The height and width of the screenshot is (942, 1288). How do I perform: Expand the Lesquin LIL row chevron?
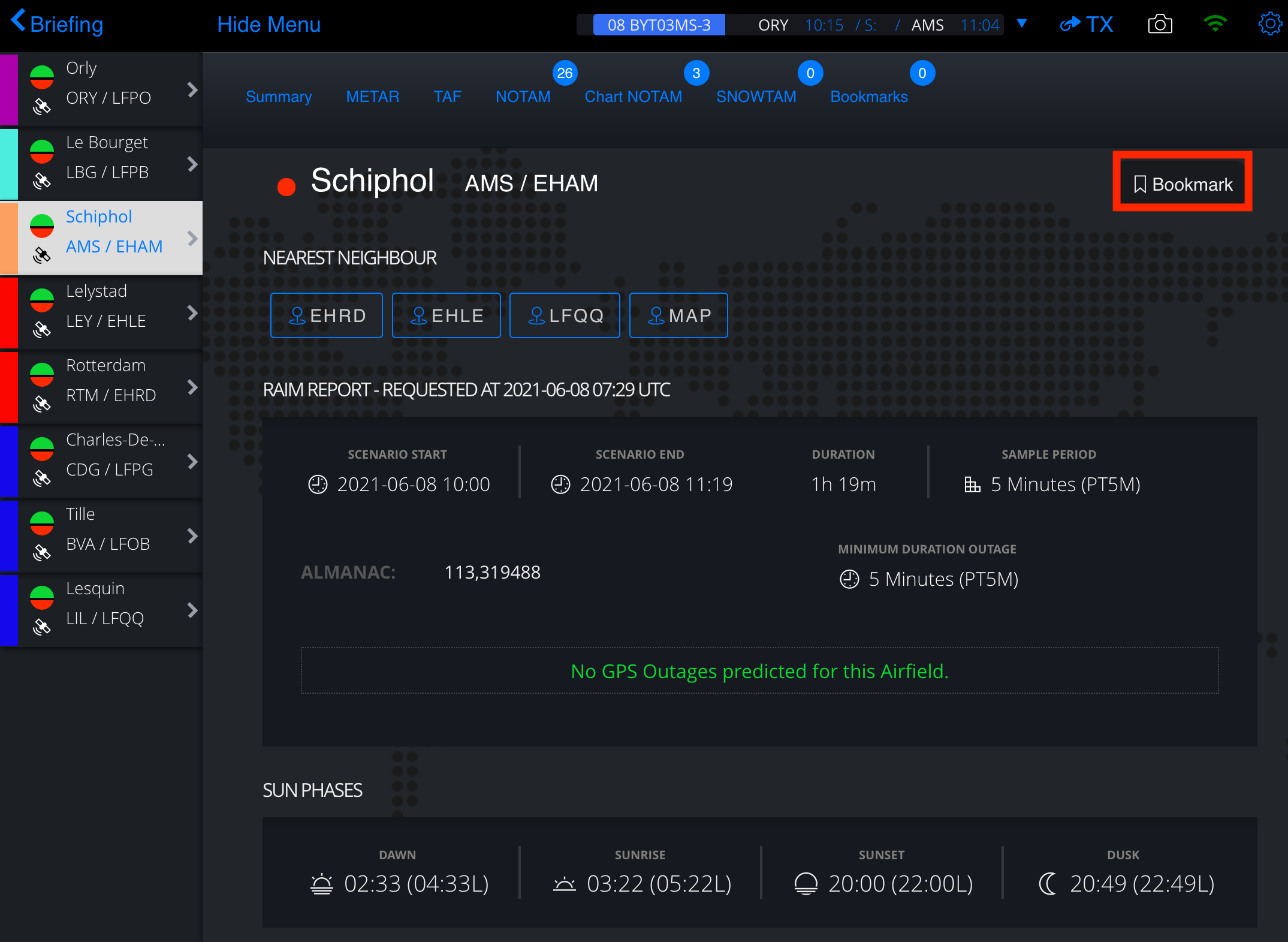point(192,610)
